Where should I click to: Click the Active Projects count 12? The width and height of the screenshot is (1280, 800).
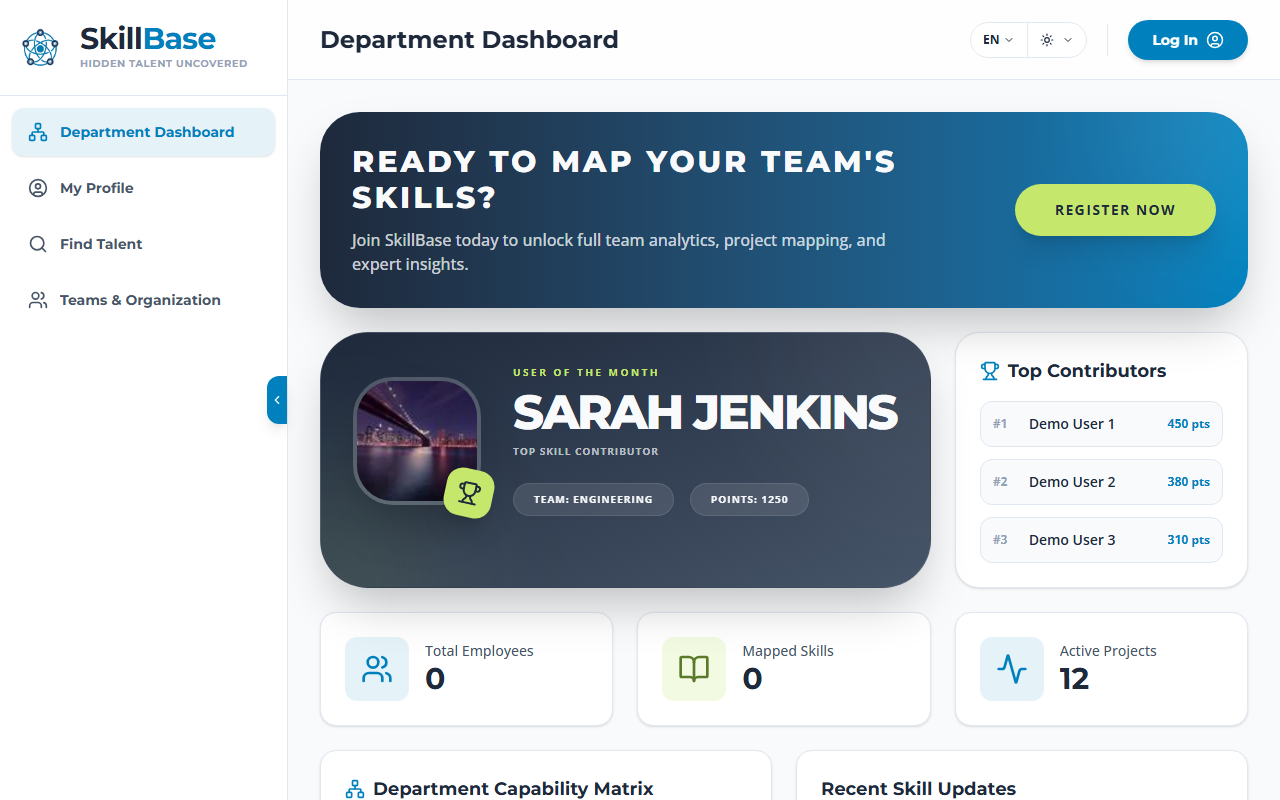click(1074, 679)
